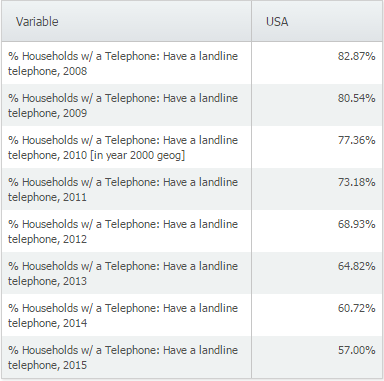384x381 pixels.
Task: Click the 64.82% value cell
Action: (x=317, y=273)
